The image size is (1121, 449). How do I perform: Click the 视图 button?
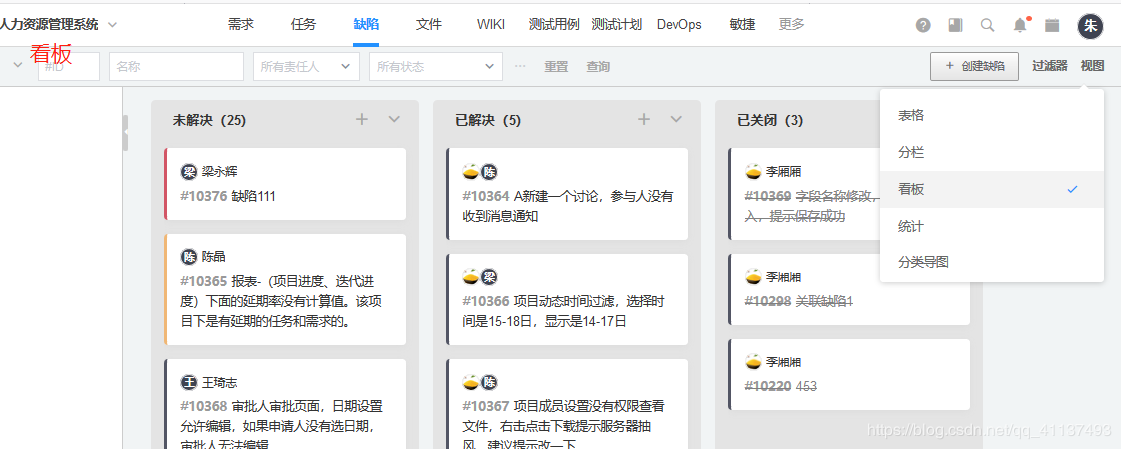(1092, 66)
